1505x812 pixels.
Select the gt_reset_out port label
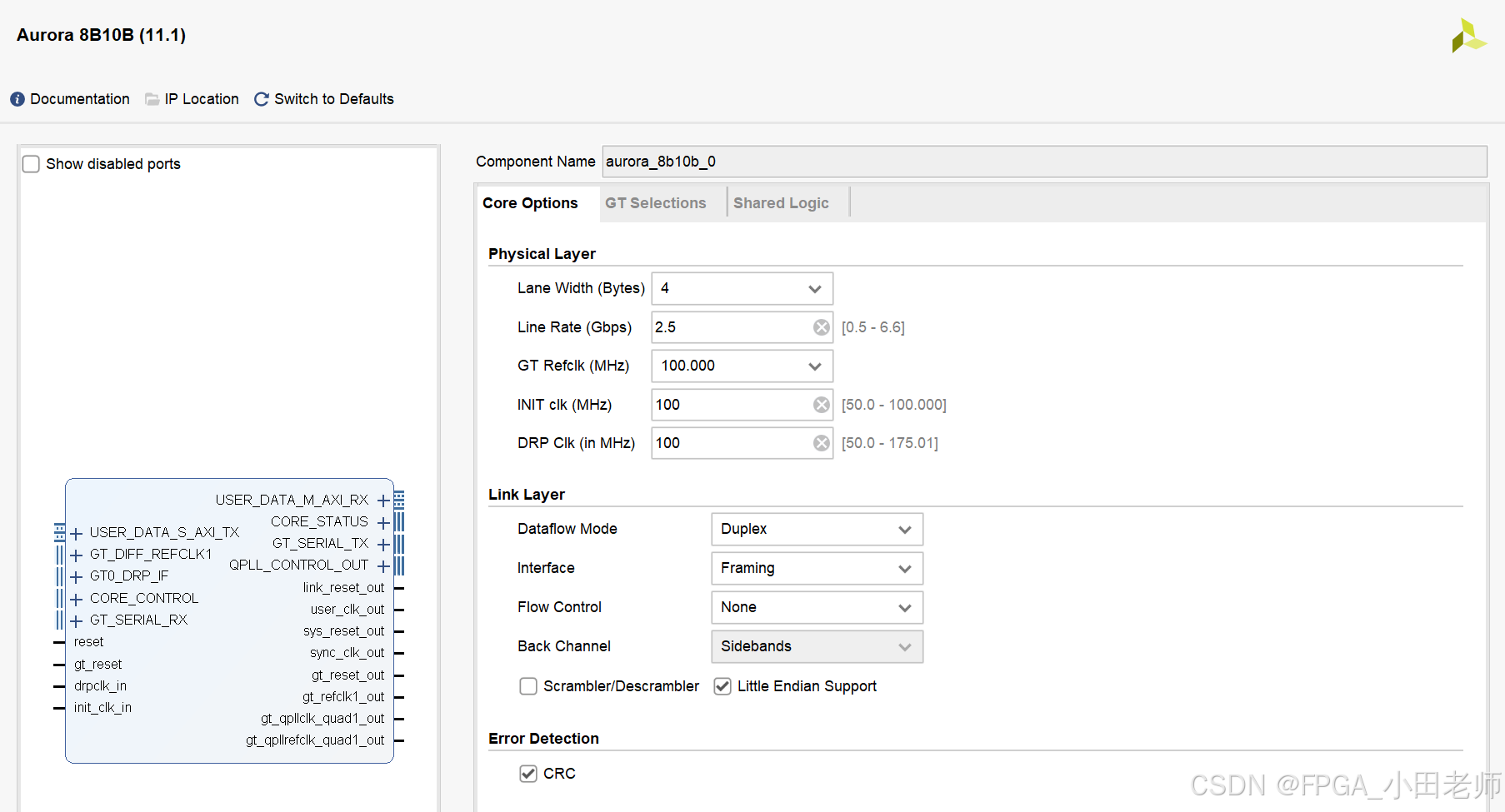[347, 675]
